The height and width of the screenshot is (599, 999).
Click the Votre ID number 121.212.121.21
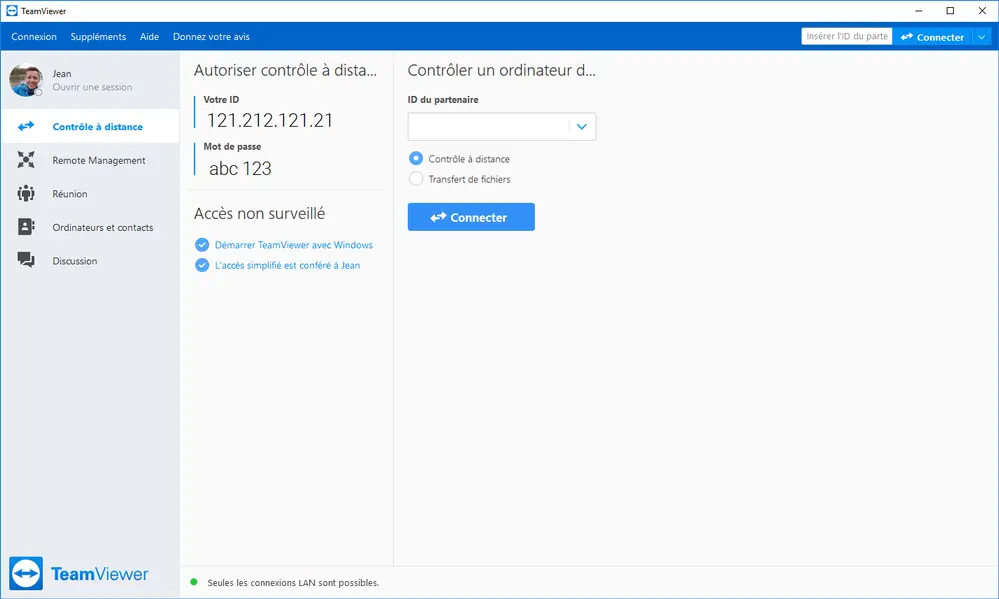point(270,120)
